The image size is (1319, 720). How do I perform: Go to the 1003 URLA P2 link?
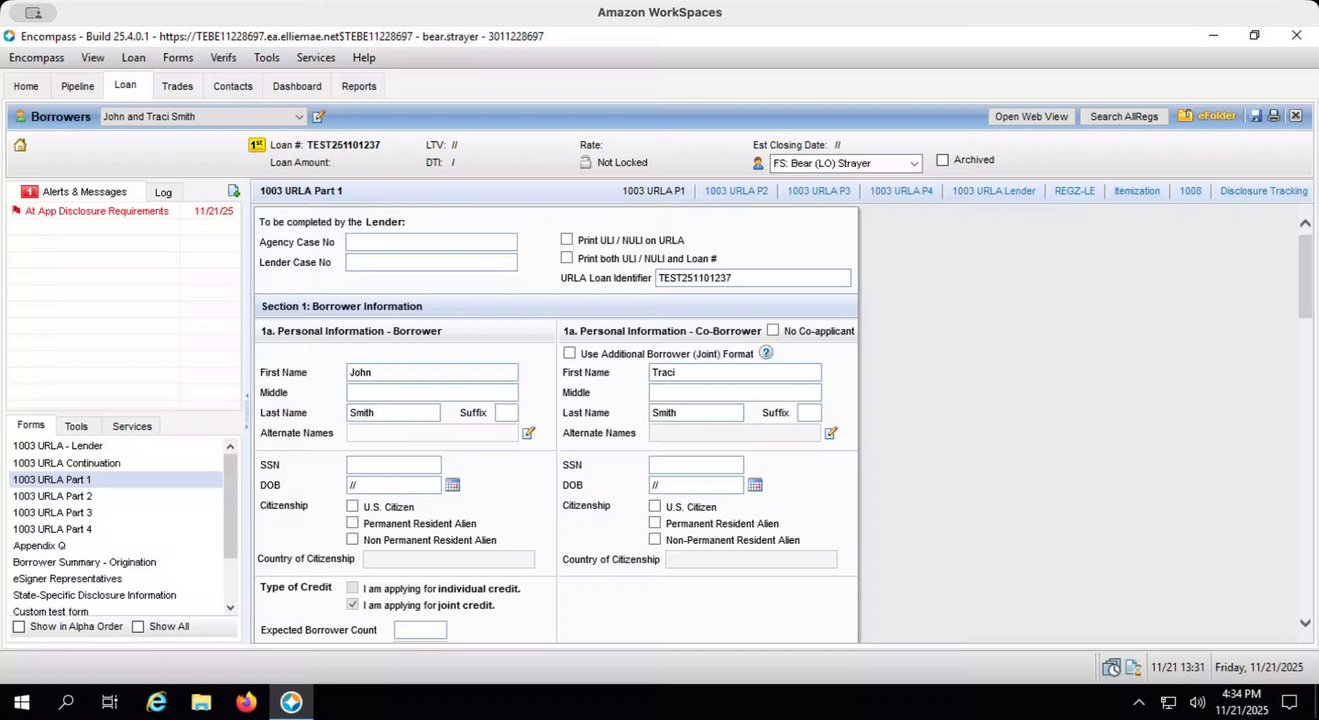(x=736, y=191)
